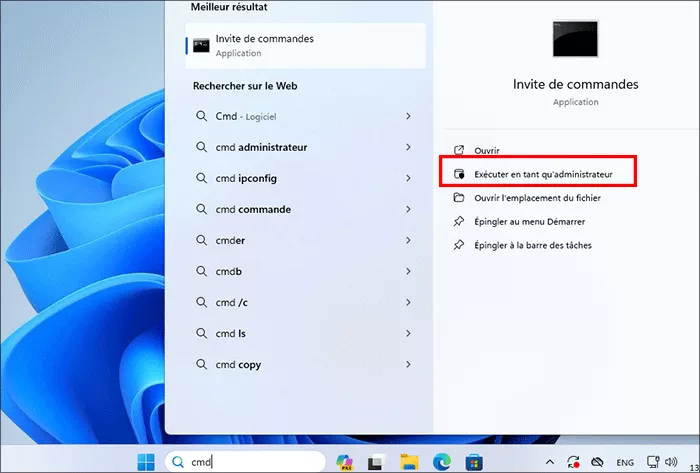Open File Explorer from the taskbar
Screen dimensions: 700x473
pos(409,462)
